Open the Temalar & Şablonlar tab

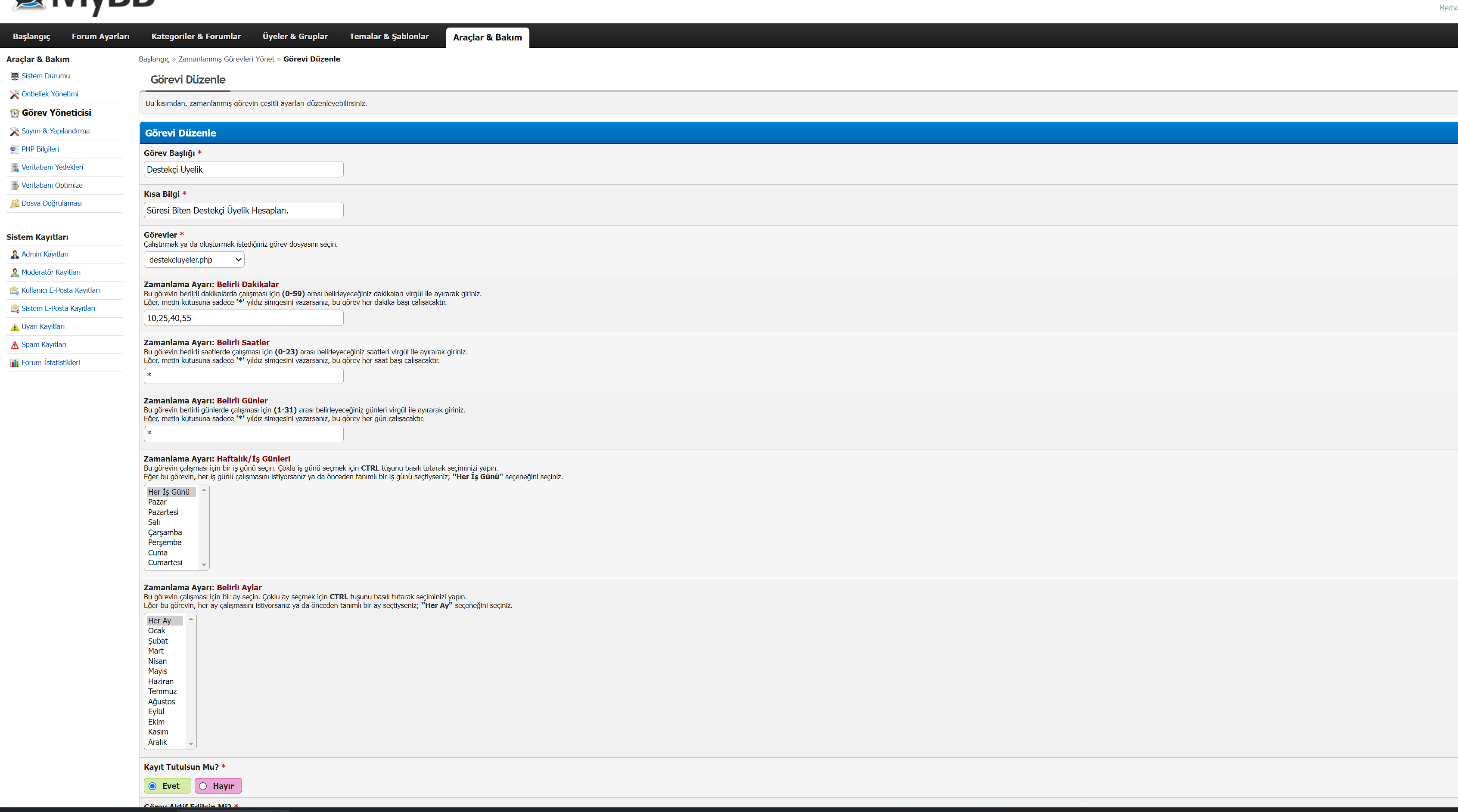389,36
